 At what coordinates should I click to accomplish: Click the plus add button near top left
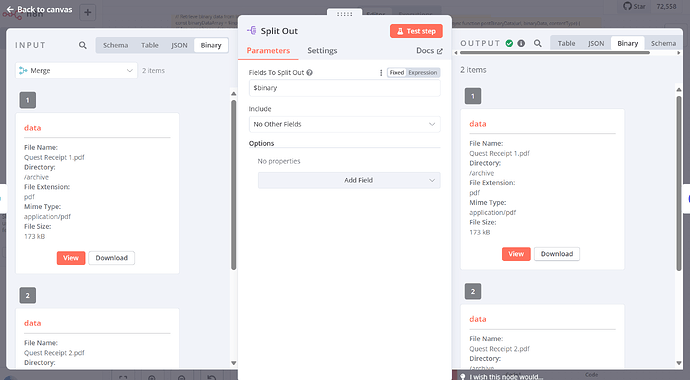click(88, 12)
